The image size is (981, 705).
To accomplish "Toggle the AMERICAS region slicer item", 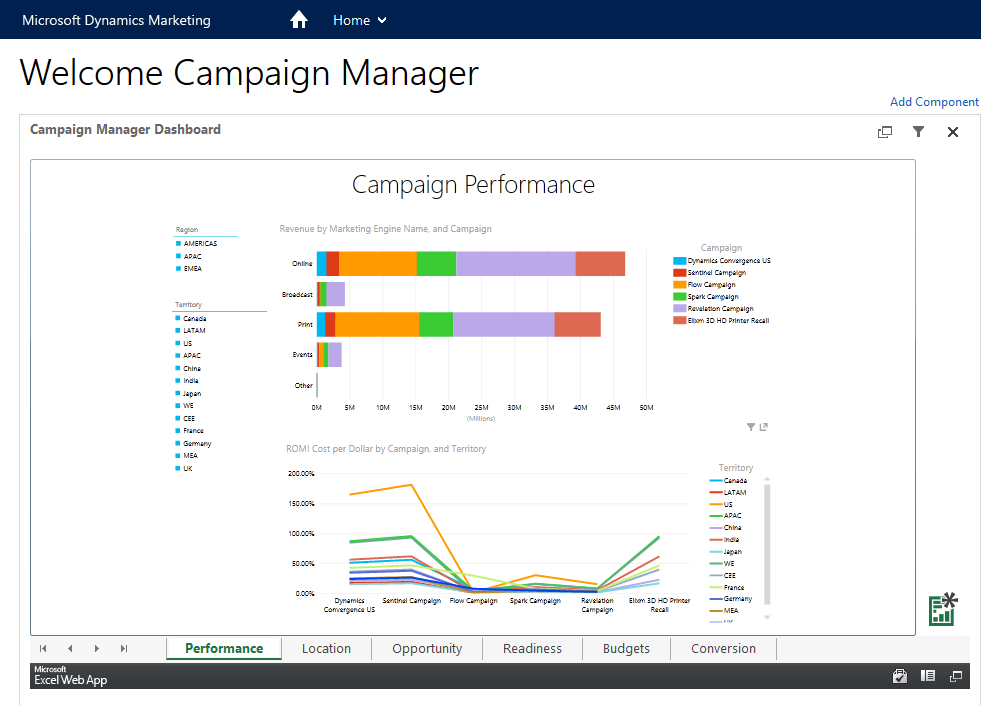I will point(196,243).
